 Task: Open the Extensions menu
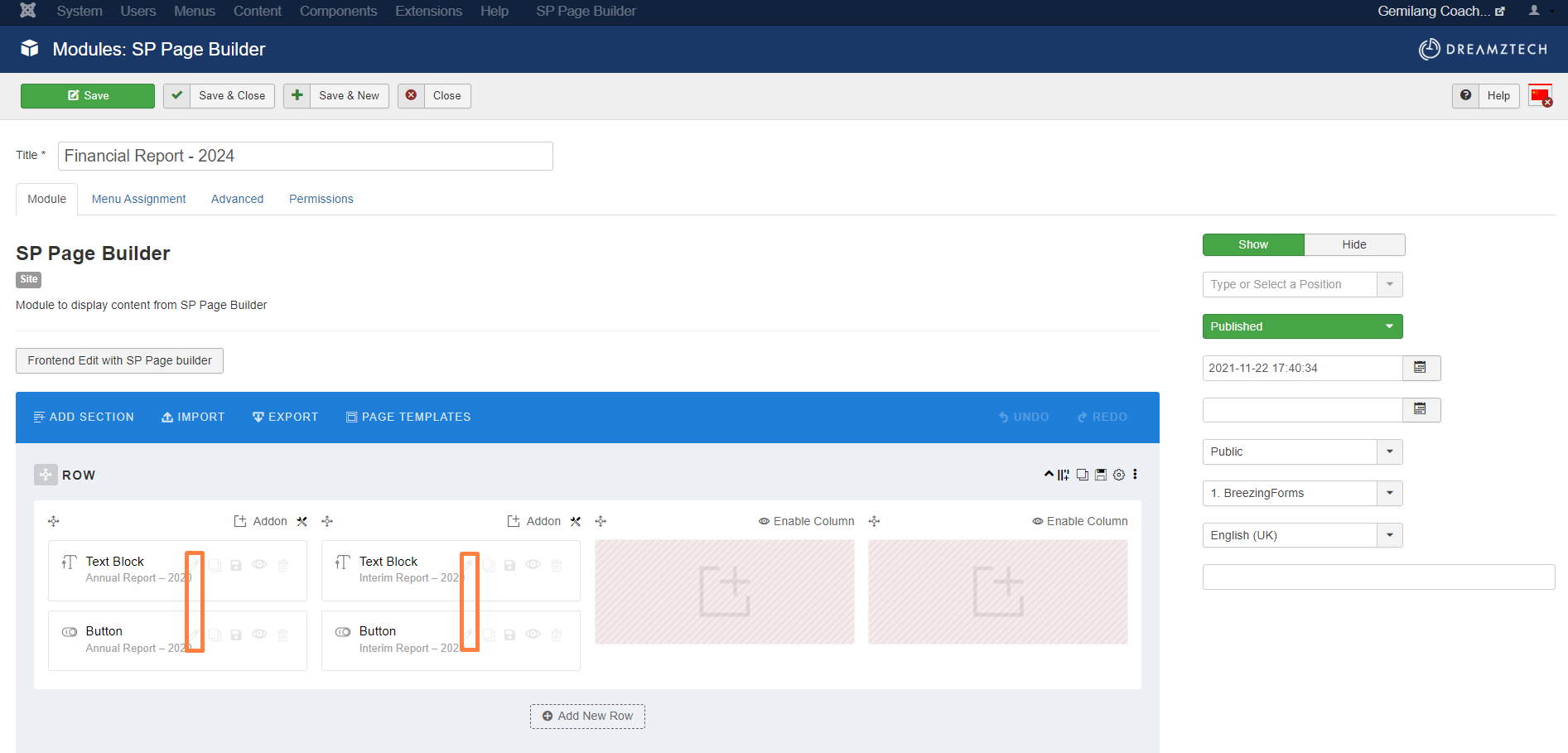tap(428, 11)
